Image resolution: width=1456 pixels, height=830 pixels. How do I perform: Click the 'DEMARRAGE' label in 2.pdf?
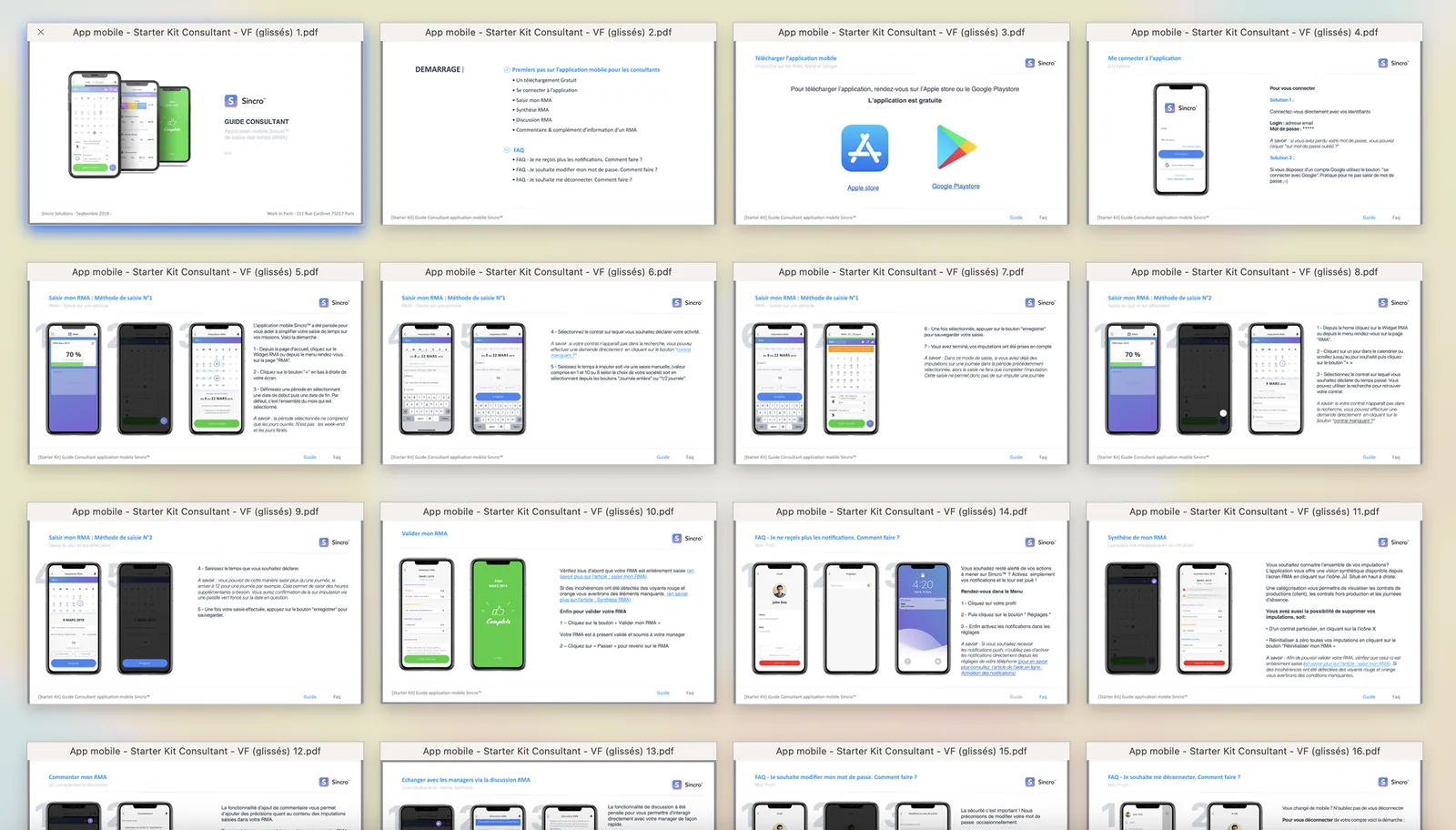pos(438,69)
